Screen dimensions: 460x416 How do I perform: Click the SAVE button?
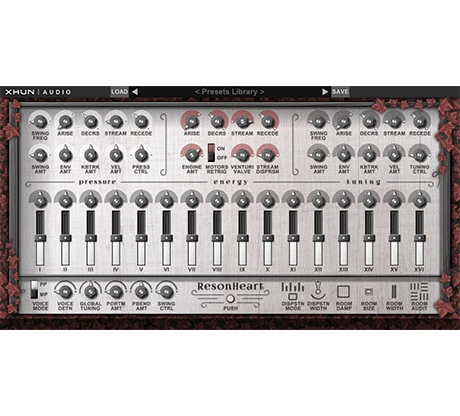pyautogui.click(x=340, y=92)
